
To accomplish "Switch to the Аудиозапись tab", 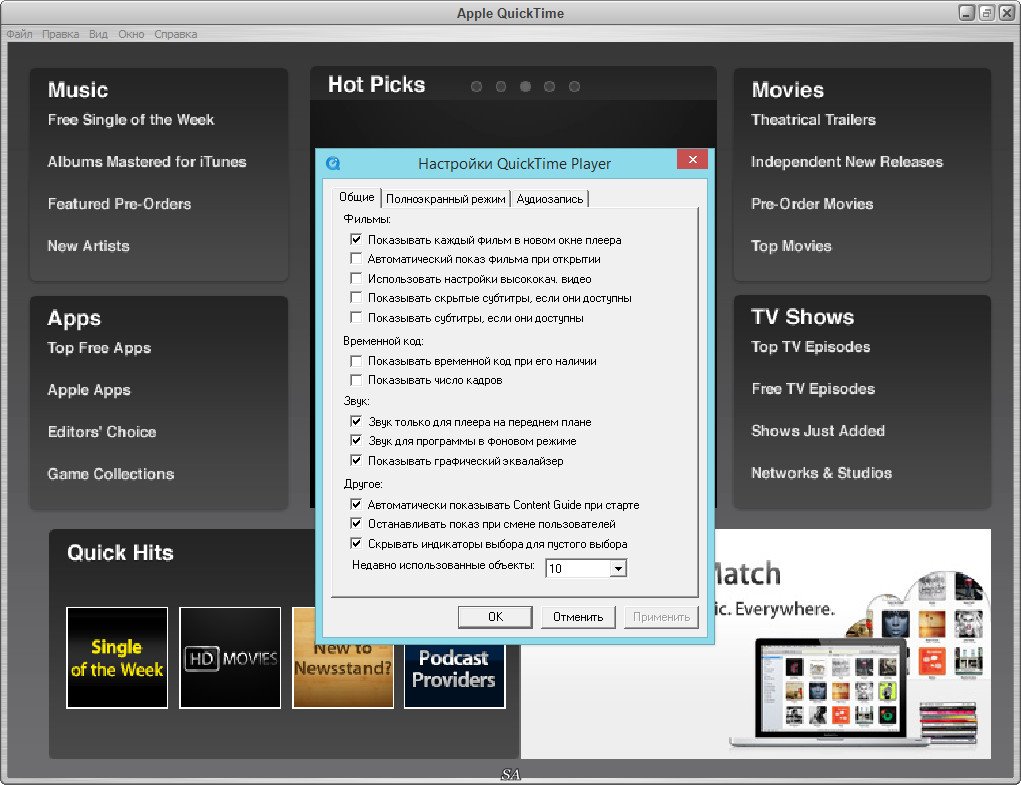I will (x=550, y=199).
